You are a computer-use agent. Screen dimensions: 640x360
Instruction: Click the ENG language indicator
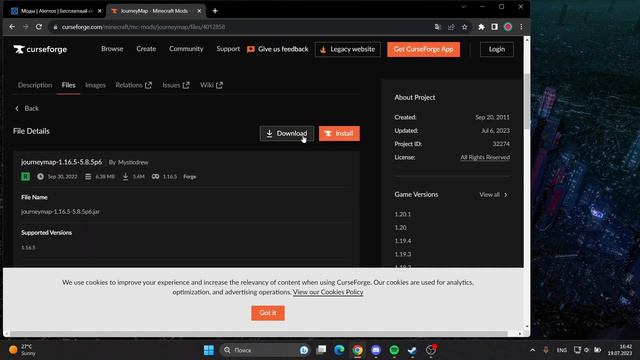562,350
